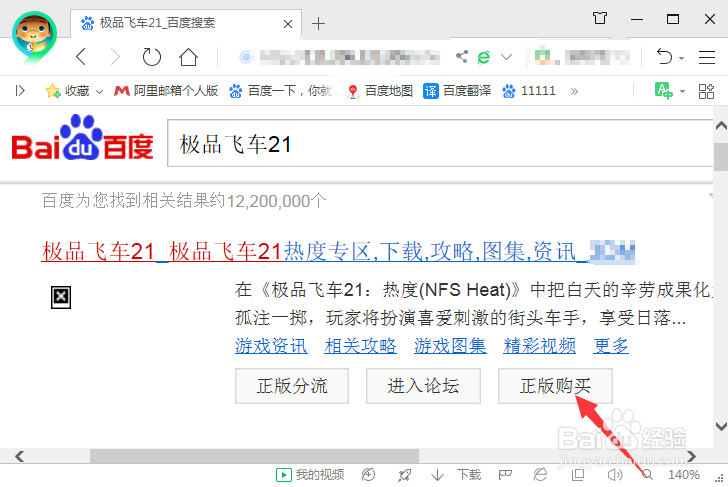728x487 pixels.
Task: Expand the engine mode dropdown arrow
Action: pyautogui.click(x=507, y=57)
